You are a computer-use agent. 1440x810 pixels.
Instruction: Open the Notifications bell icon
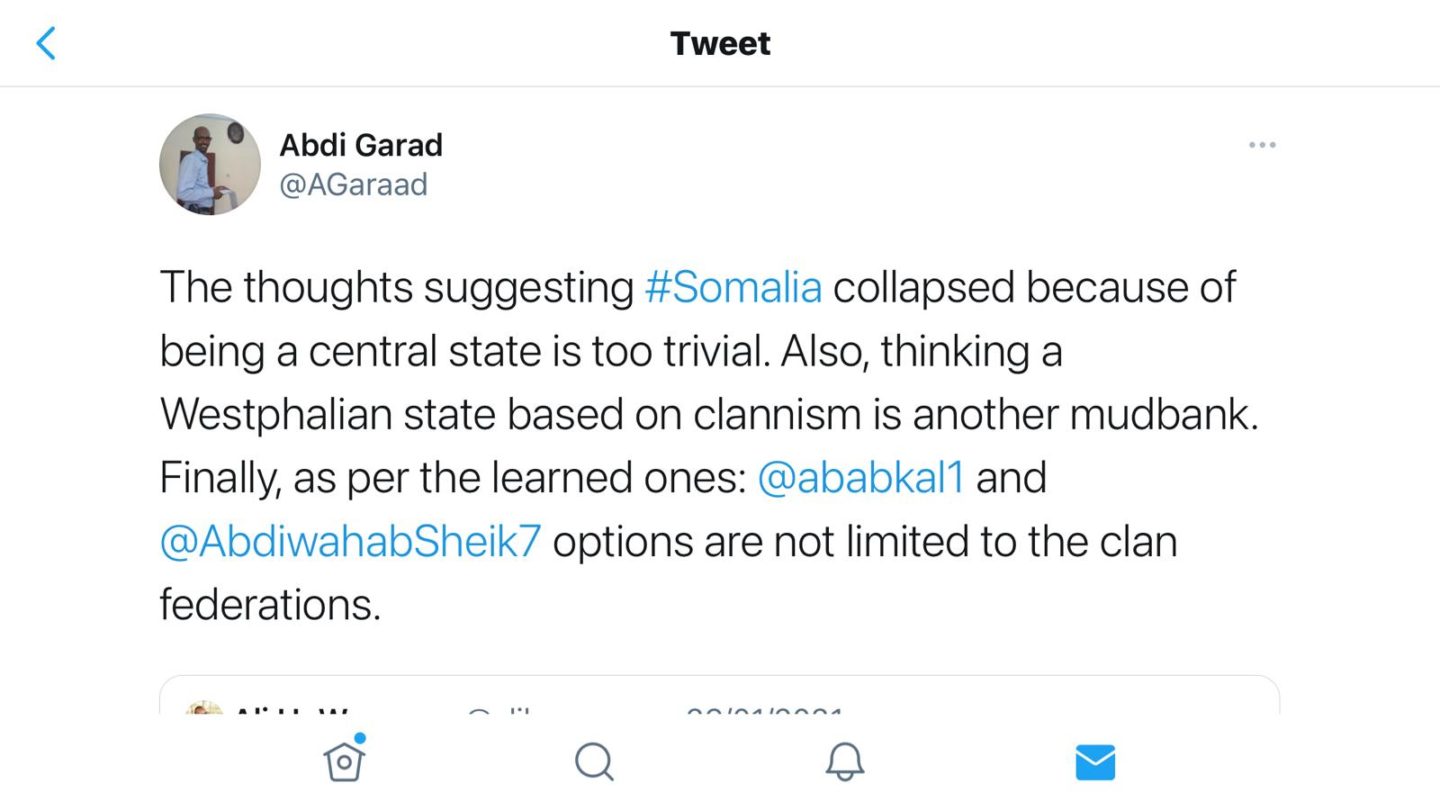[x=844, y=763]
